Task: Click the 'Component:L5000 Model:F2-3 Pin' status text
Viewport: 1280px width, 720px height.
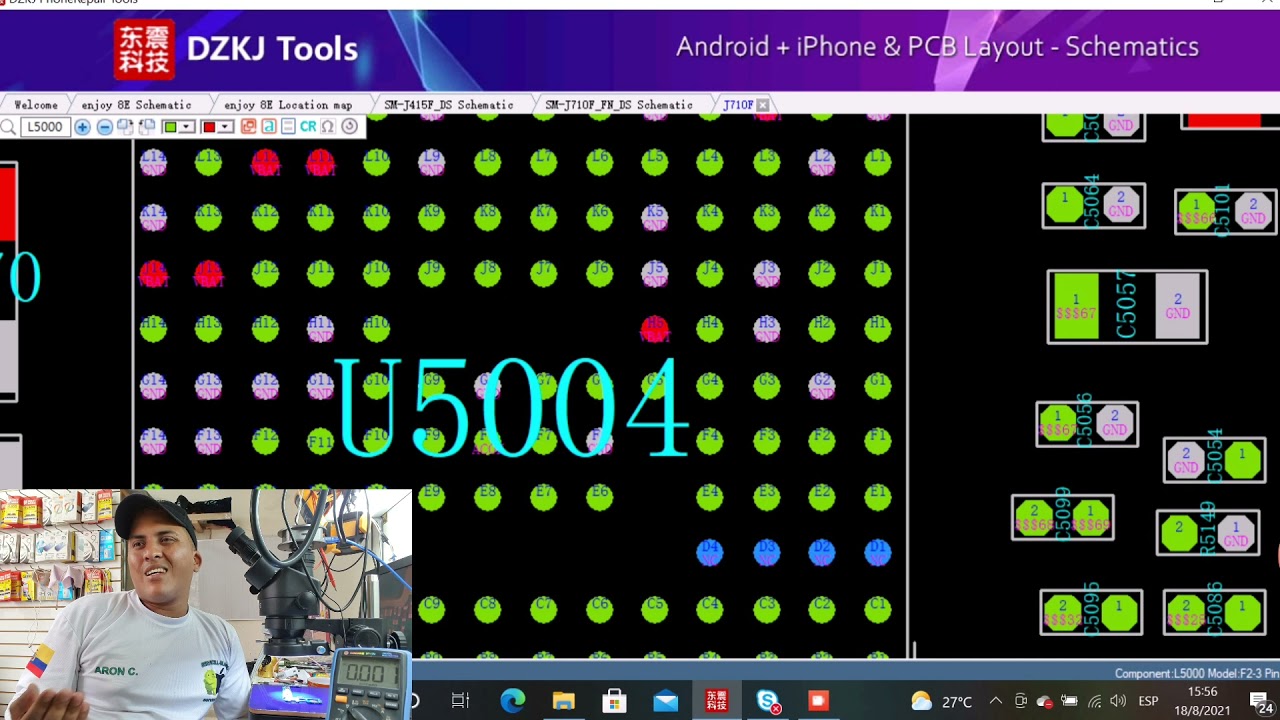Action: point(1196,673)
